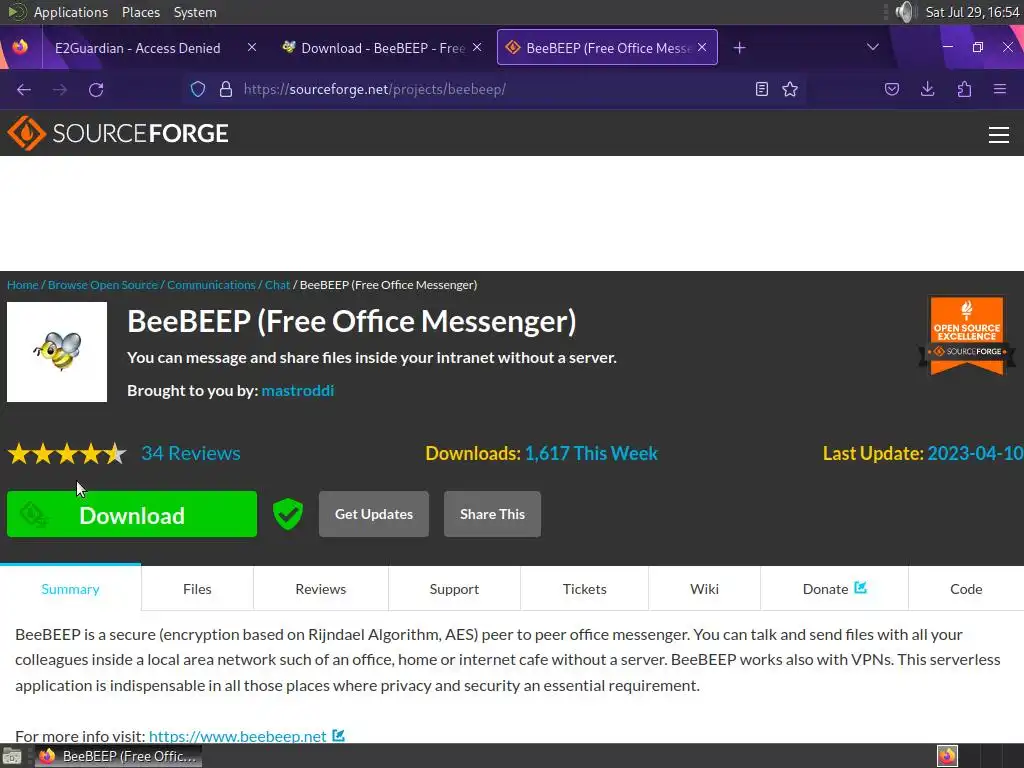1024x768 pixels.
Task: Click the volume speaker icon in panel
Action: (904, 12)
